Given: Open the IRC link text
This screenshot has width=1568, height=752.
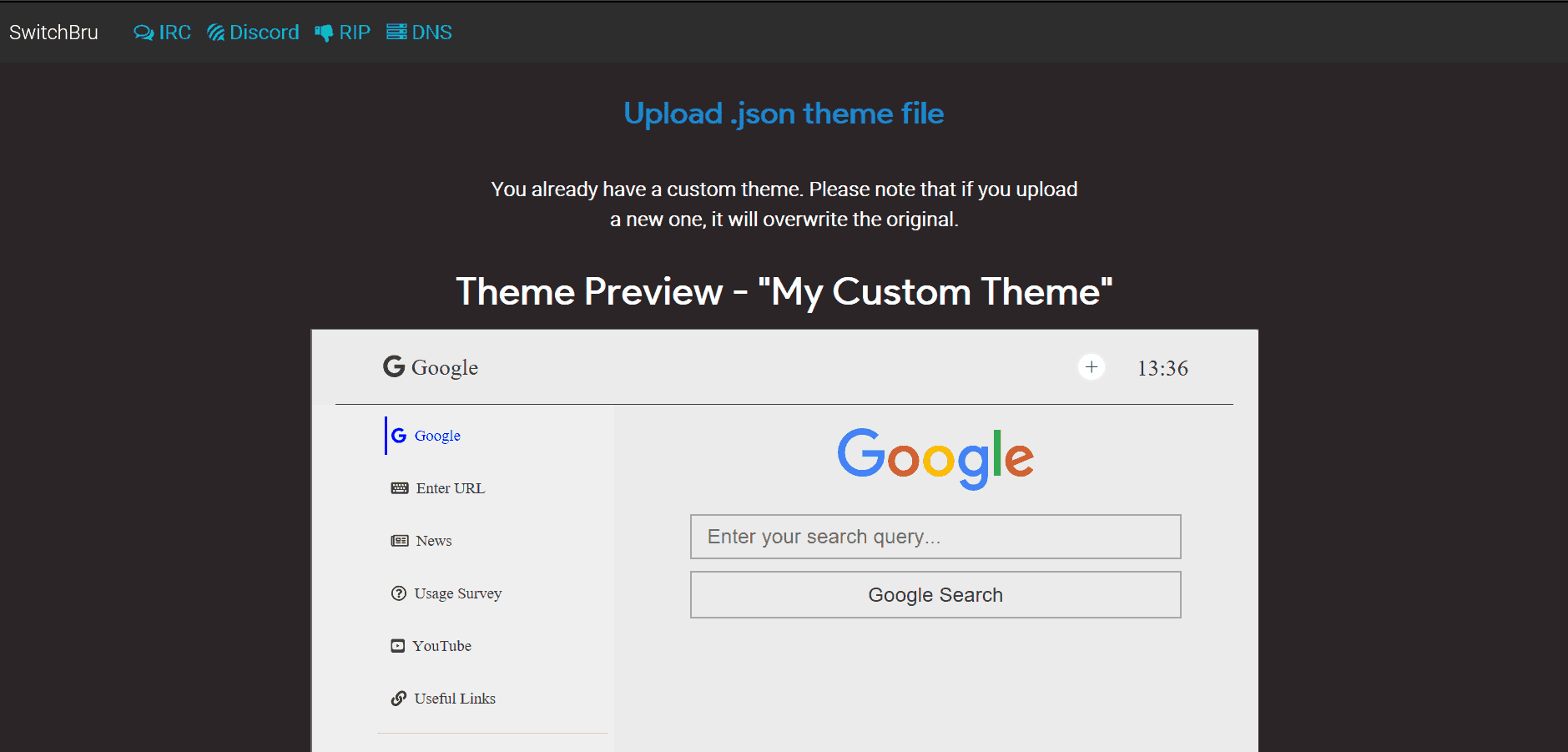Looking at the screenshot, I should (x=175, y=33).
